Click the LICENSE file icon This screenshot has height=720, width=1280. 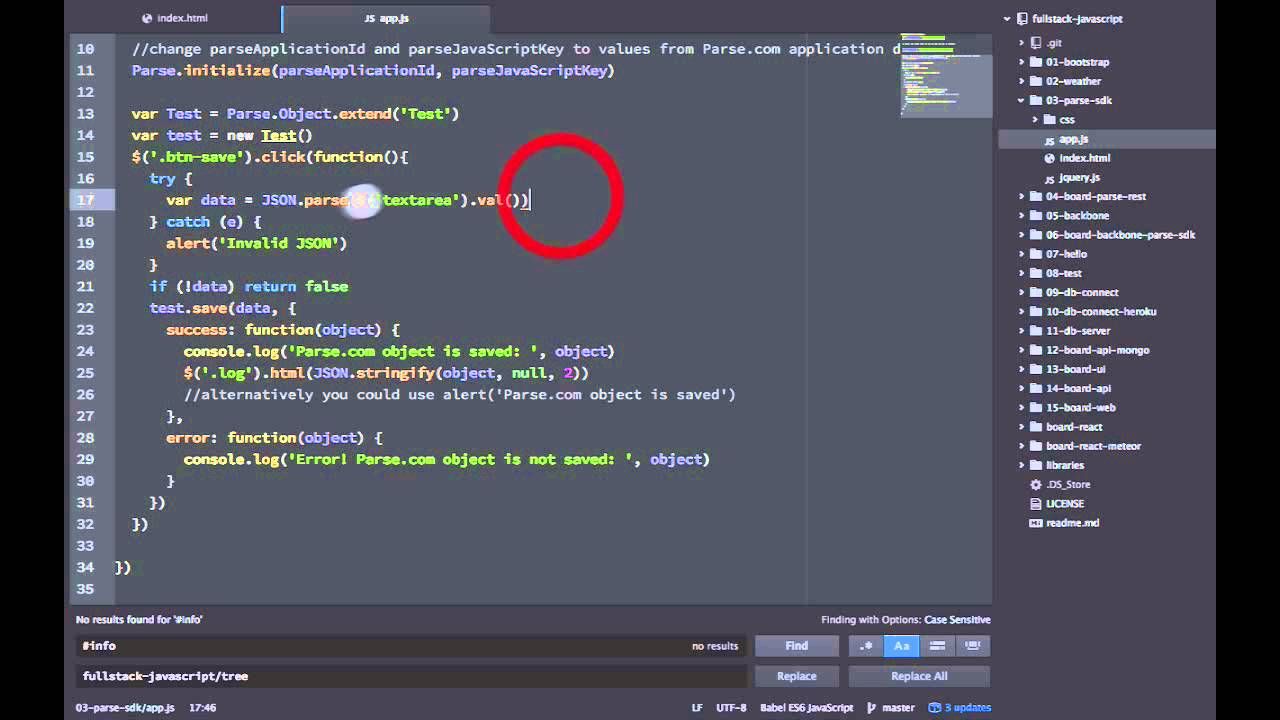tap(1036, 504)
